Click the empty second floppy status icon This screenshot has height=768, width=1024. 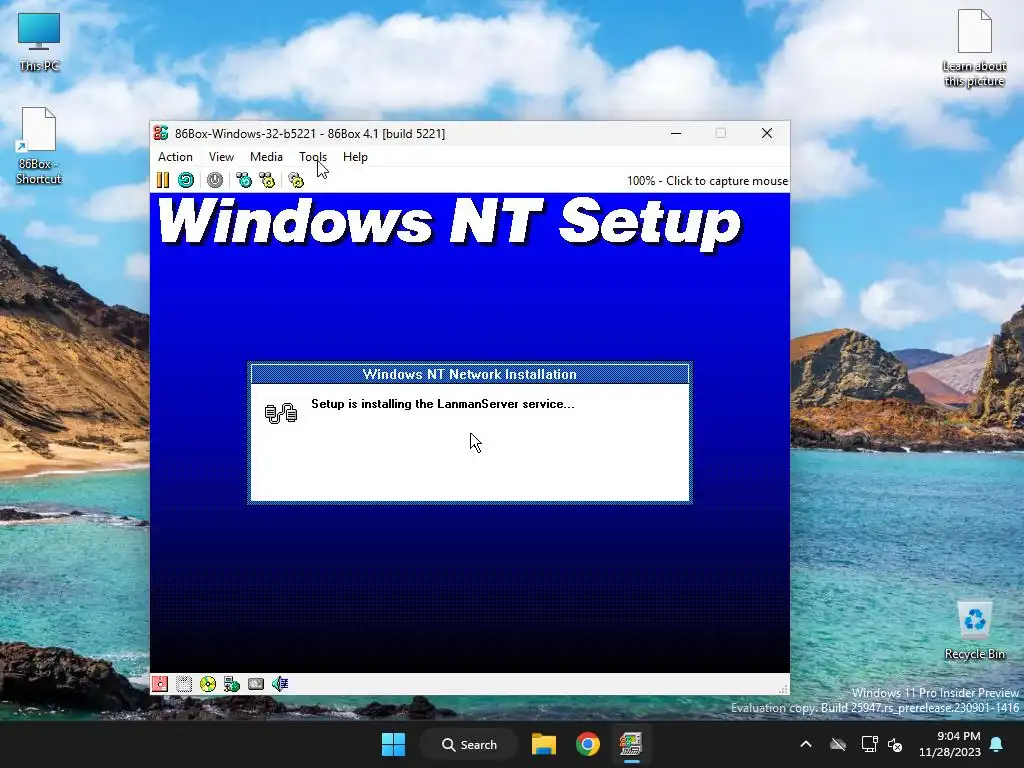click(x=184, y=684)
